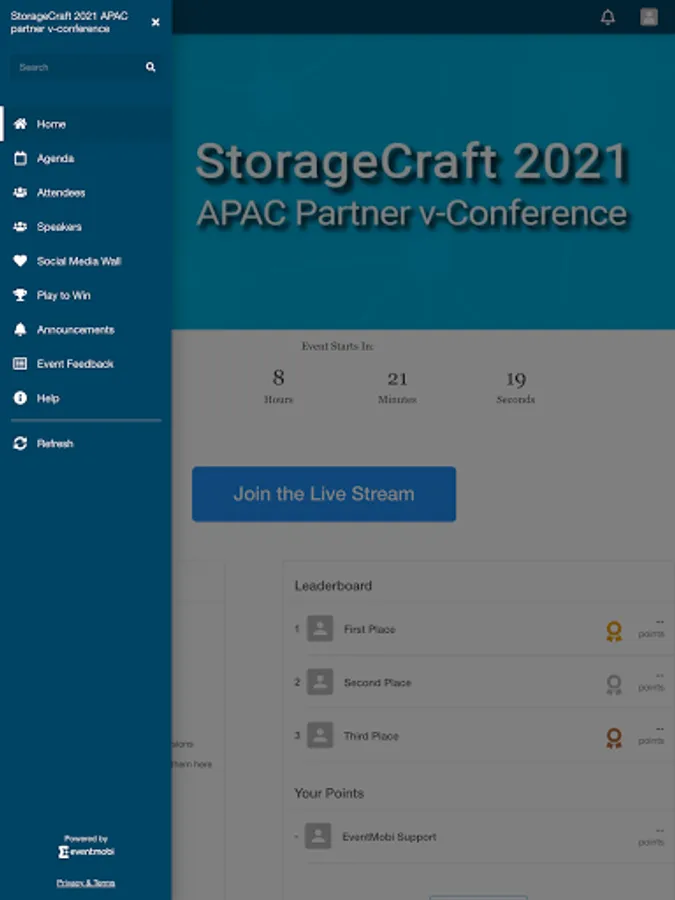Click the Play to Win trophy icon
Viewport: 675px width, 900px height.
coord(20,295)
